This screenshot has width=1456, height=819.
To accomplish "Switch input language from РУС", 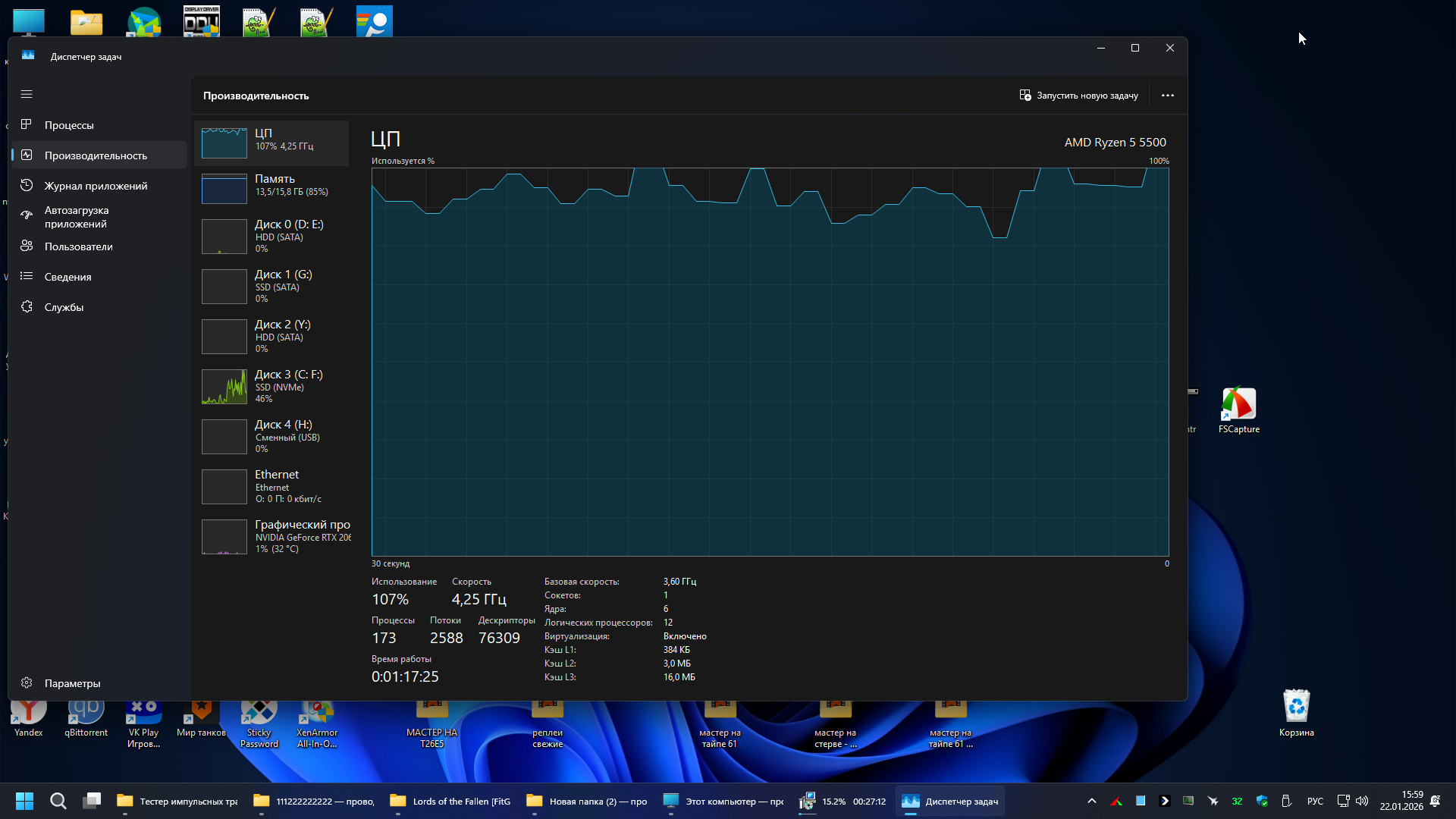I will pyautogui.click(x=1315, y=801).
